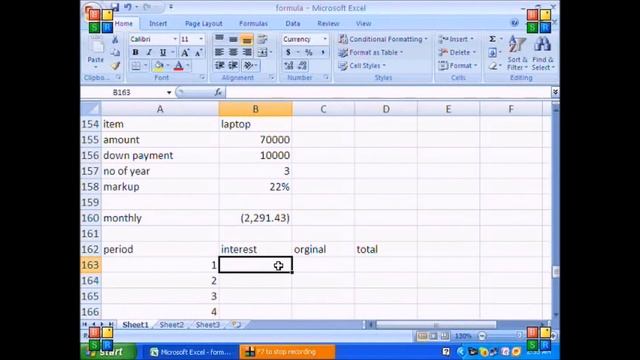Click the Decrease Indent icon
The width and height of the screenshot is (640, 360).
click(x=220, y=65)
